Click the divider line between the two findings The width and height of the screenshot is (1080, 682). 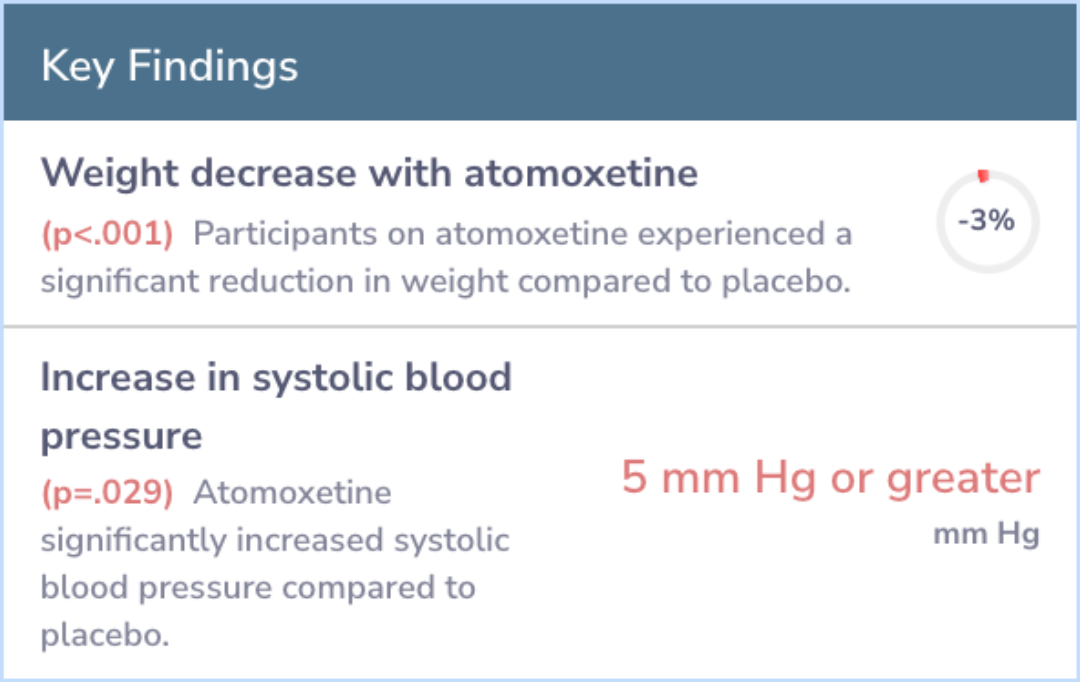(540, 326)
